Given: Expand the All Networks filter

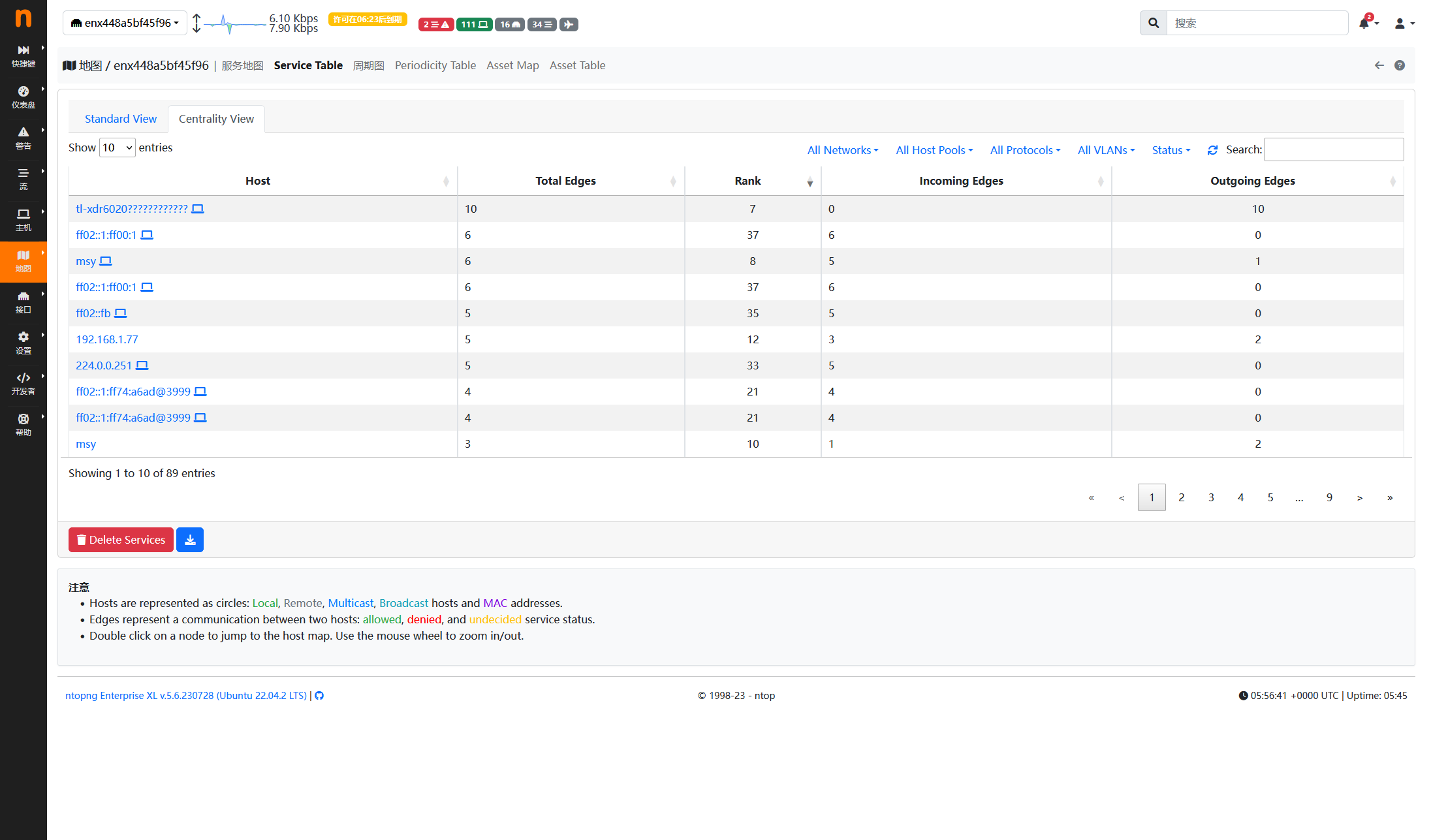Looking at the screenshot, I should [x=843, y=150].
